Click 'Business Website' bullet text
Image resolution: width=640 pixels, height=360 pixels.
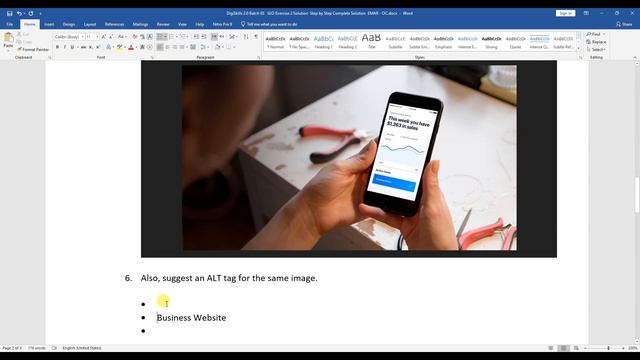tap(191, 318)
